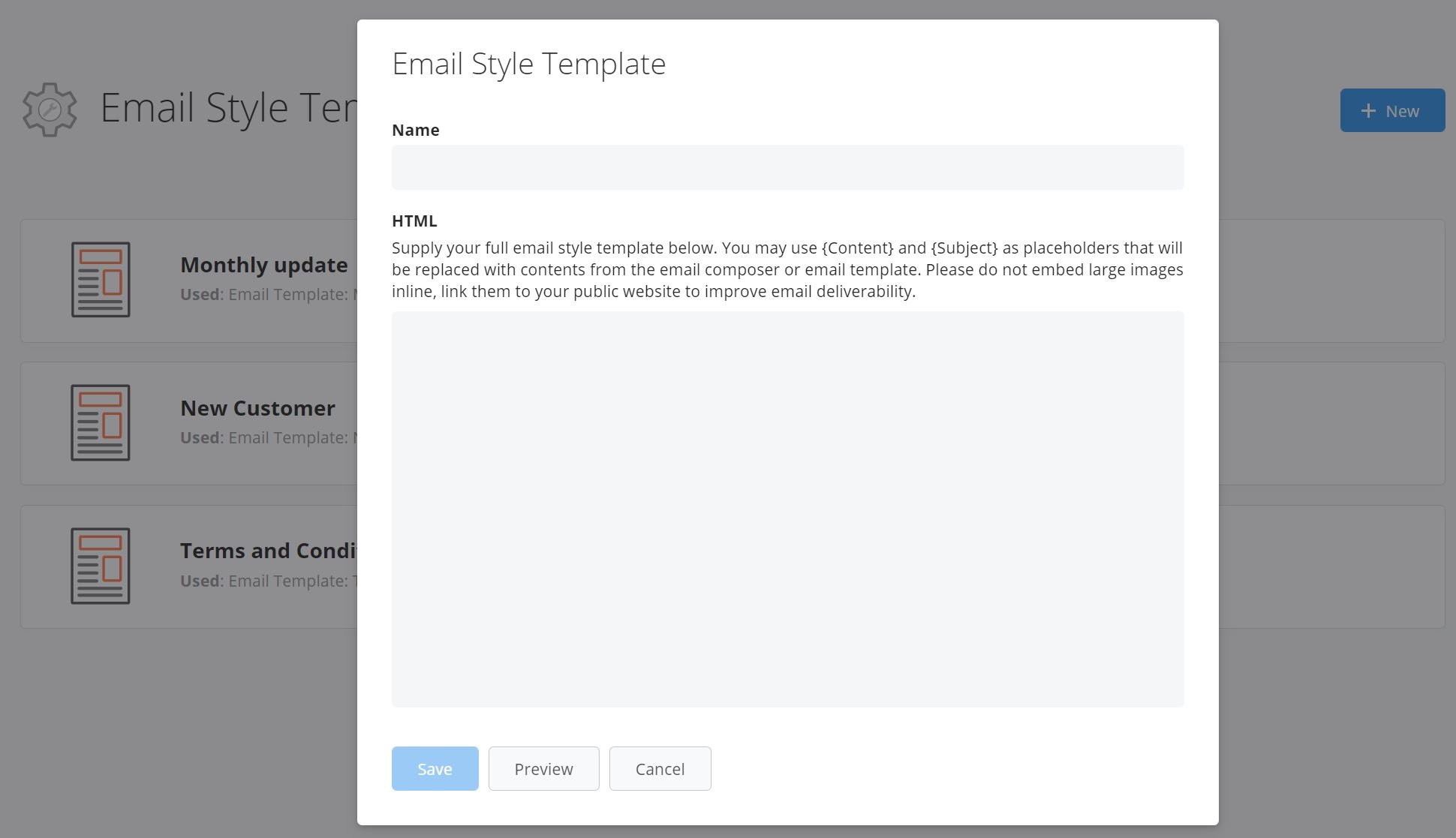Open the Monthly update template entry
The image size is (1456, 838).
click(x=263, y=265)
